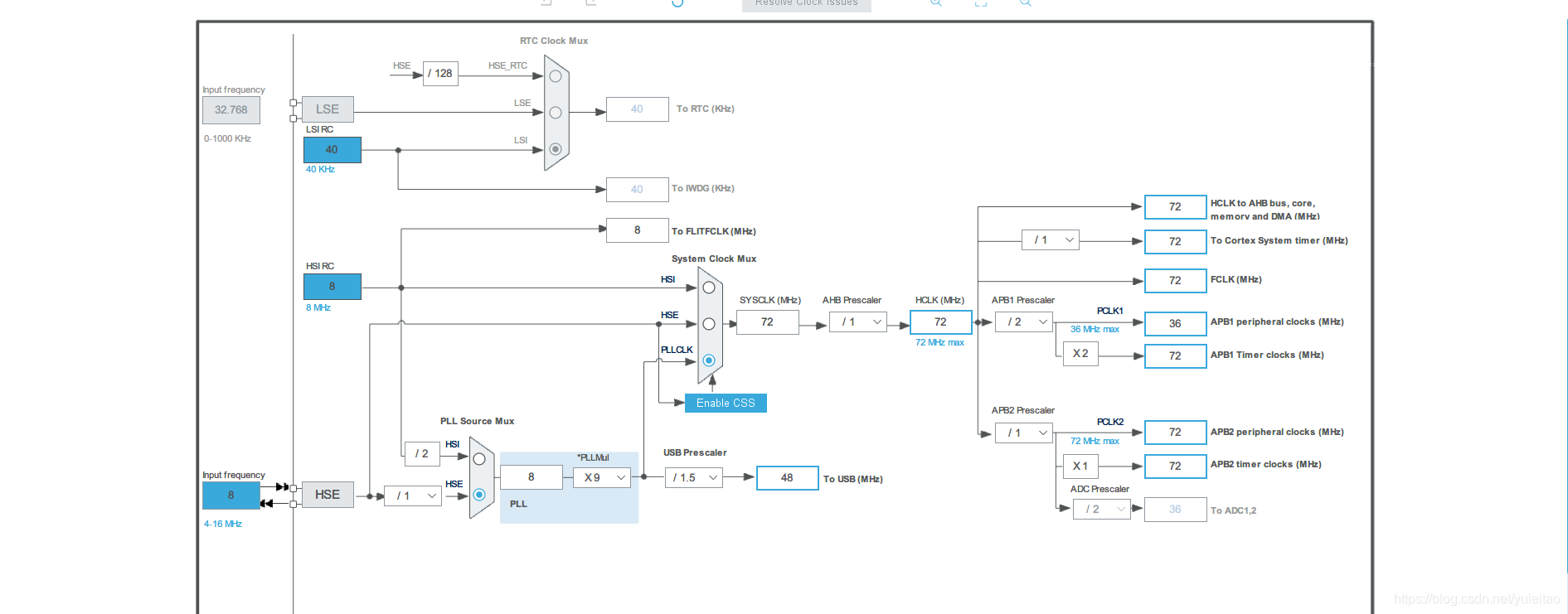This screenshot has width=1568, height=614.
Task: Select HSE_RTC input on RTC Clock Mux
Action: pyautogui.click(x=556, y=76)
